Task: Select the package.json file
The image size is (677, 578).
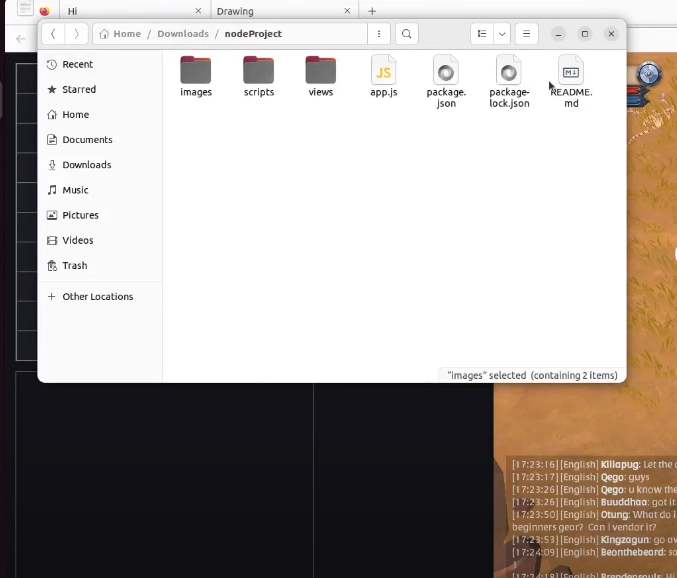Action: pos(446,72)
